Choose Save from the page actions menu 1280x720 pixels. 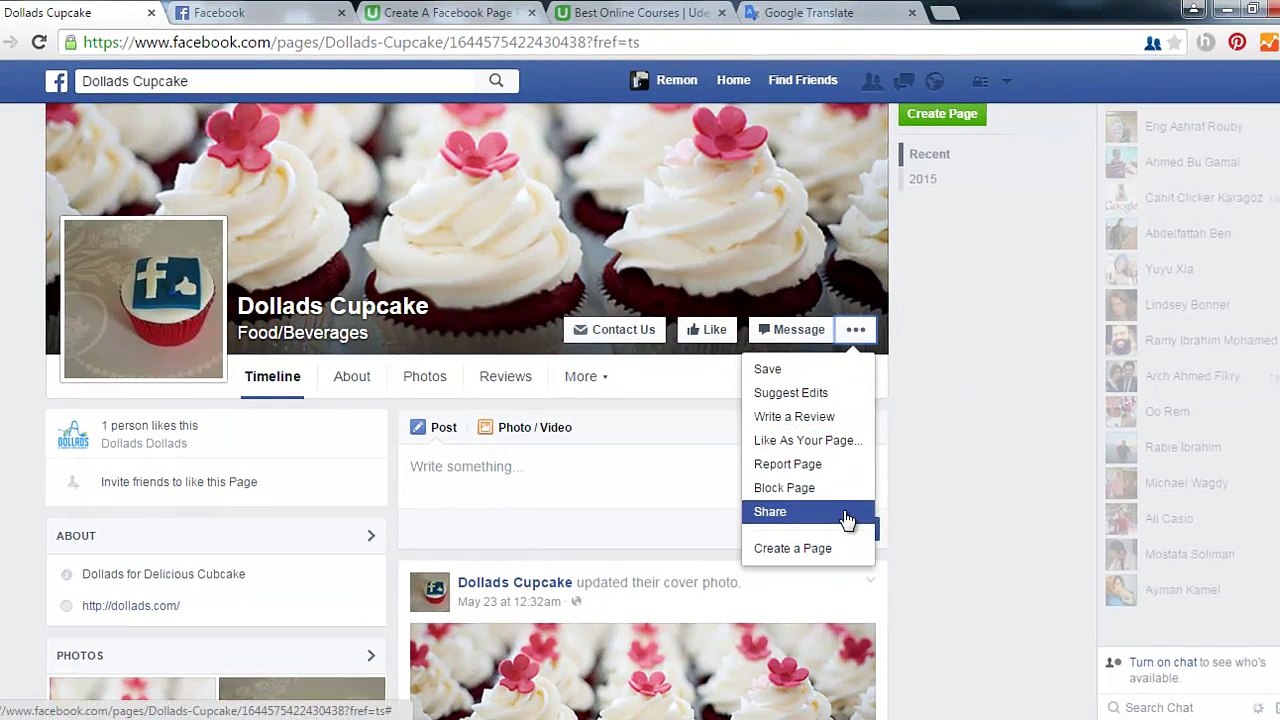[808, 369]
